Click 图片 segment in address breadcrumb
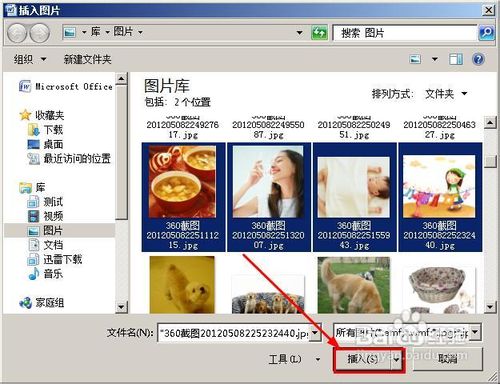Viewport: 500px width, 384px height. click(x=123, y=32)
